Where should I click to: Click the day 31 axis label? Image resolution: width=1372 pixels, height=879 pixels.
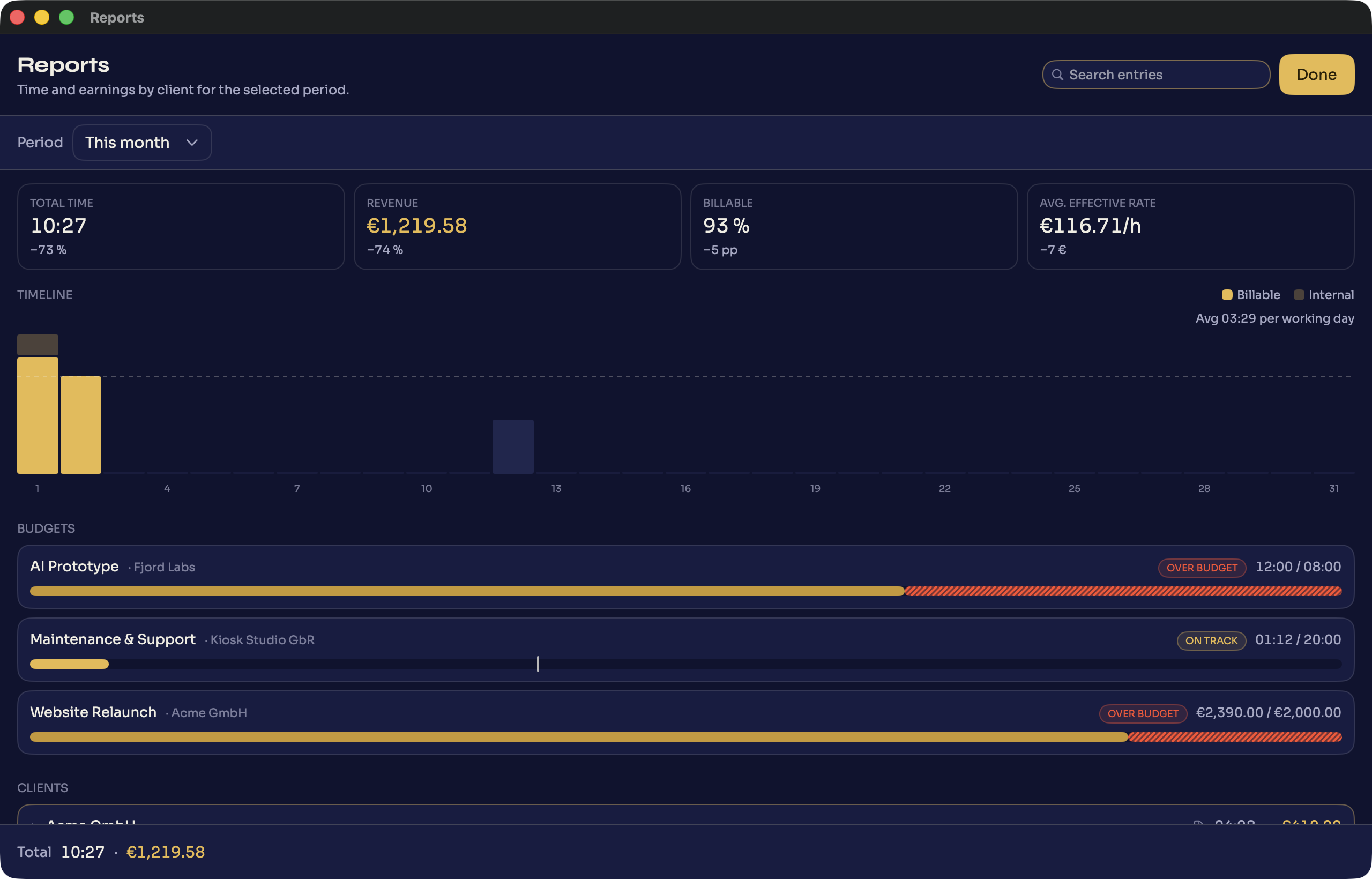[x=1334, y=489]
